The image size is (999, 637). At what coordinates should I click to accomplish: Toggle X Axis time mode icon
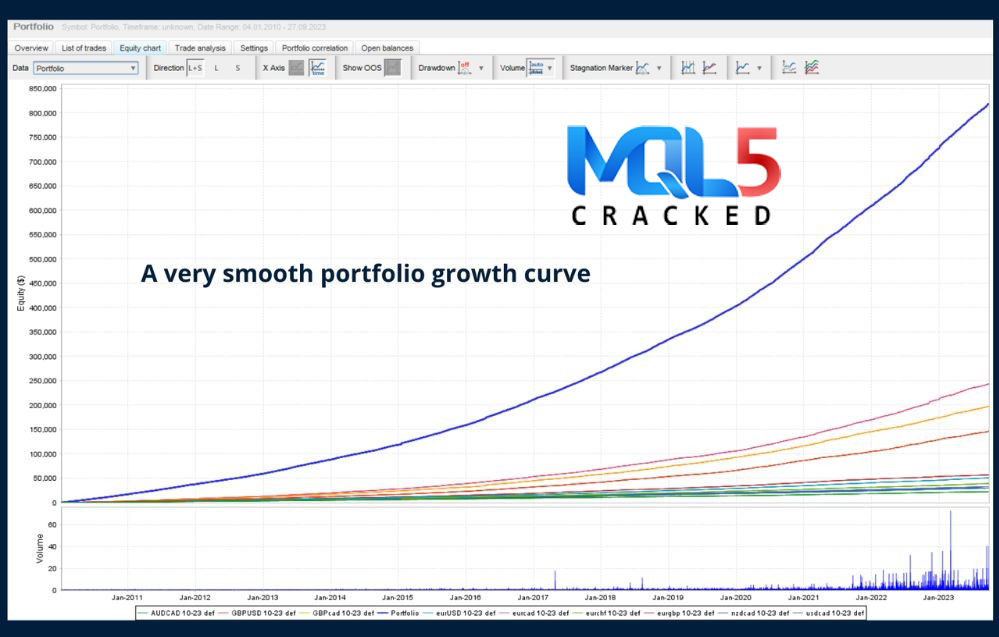click(x=317, y=68)
